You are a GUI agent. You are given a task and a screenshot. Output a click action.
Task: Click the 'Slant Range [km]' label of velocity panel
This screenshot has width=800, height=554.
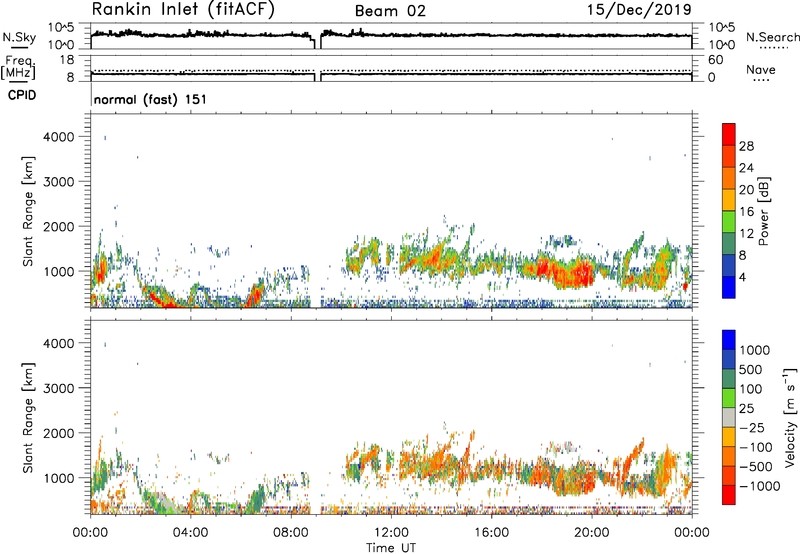[28, 418]
